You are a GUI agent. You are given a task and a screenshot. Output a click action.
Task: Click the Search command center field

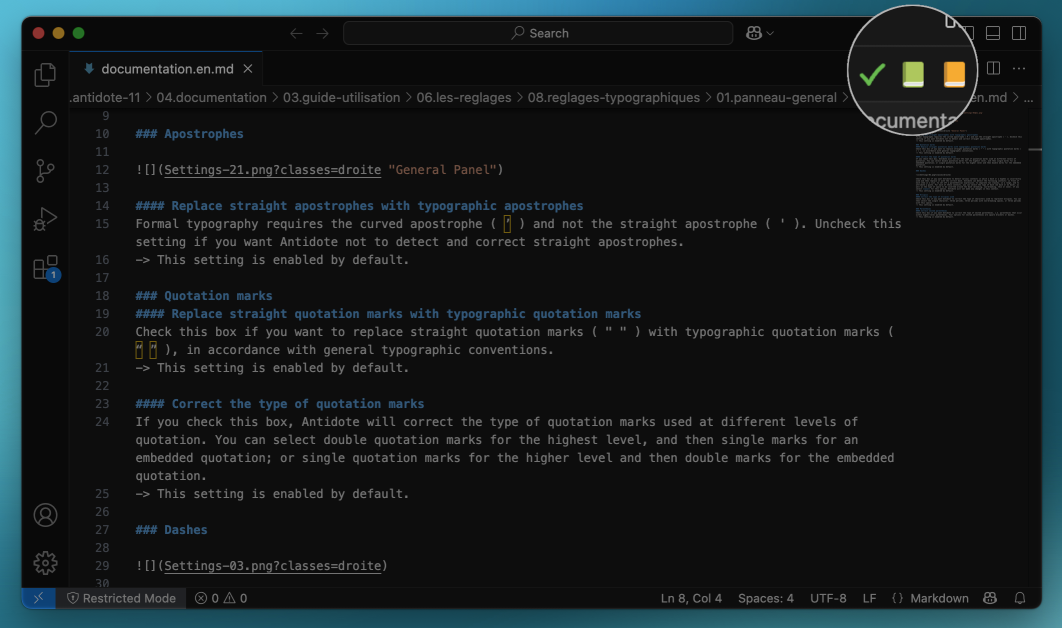pyautogui.click(x=538, y=33)
